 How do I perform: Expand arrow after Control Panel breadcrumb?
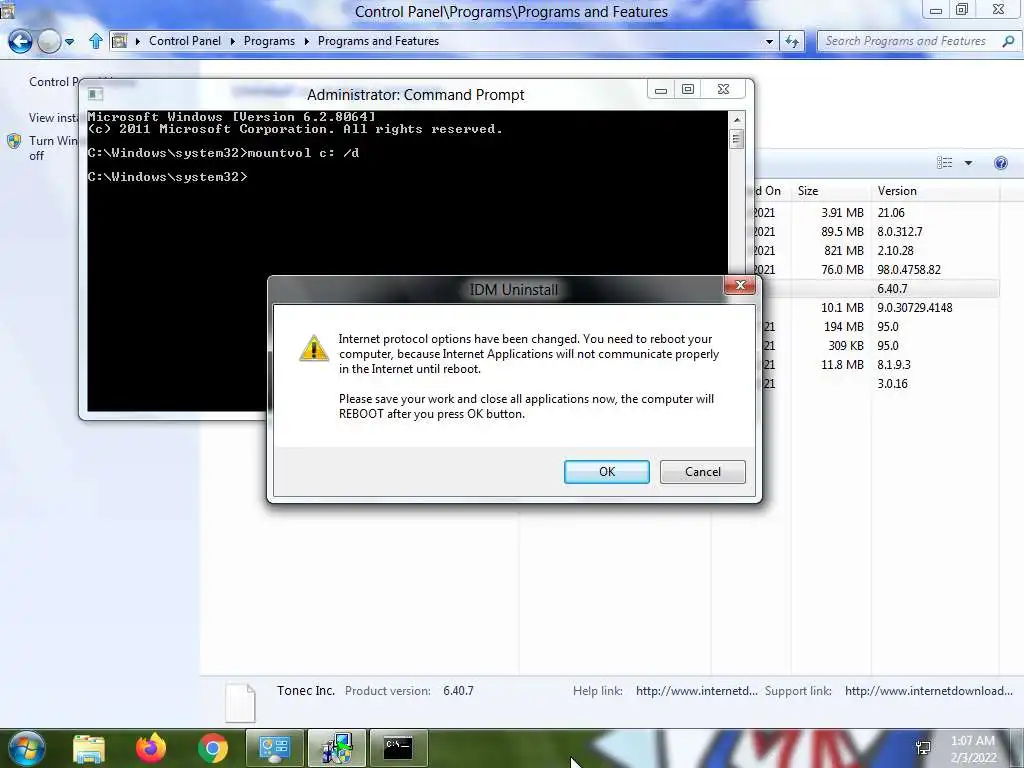(232, 41)
